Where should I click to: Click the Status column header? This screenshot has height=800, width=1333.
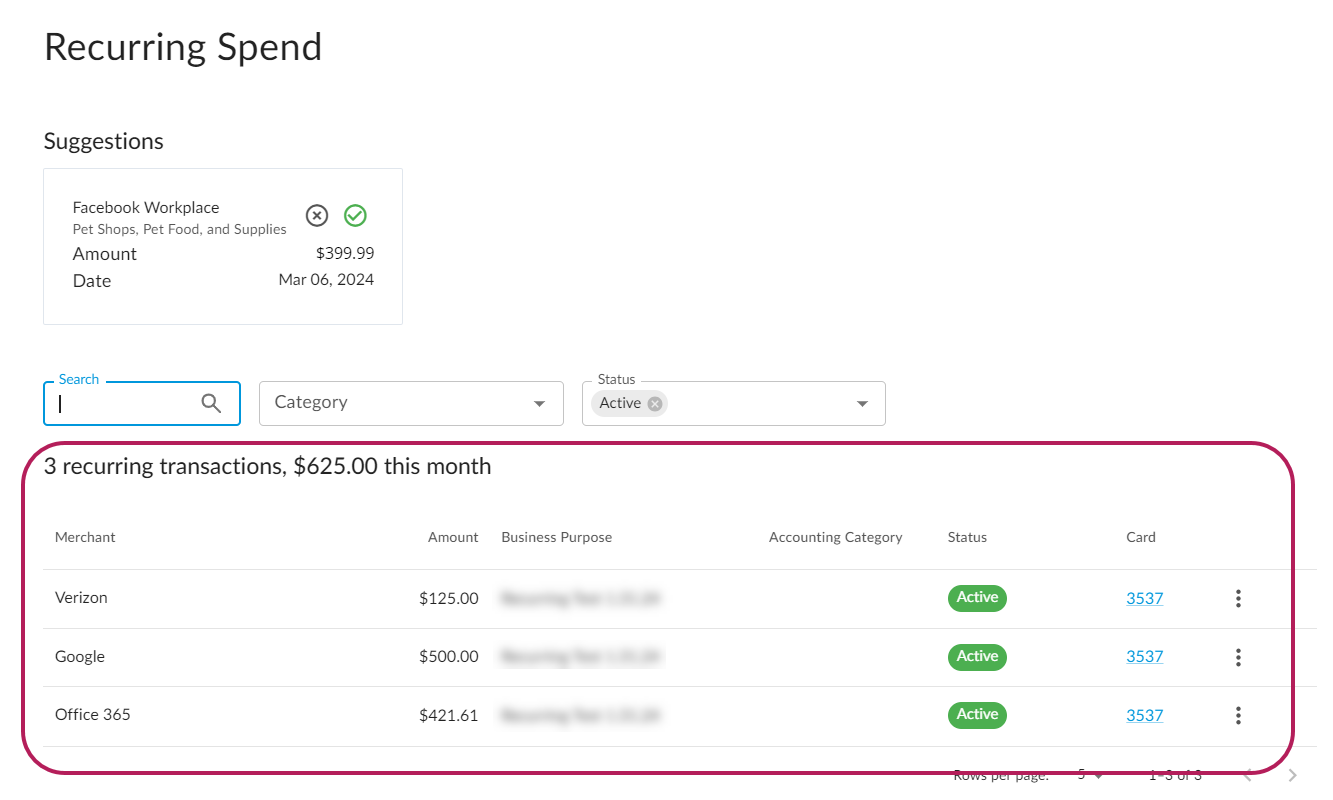[x=967, y=537]
